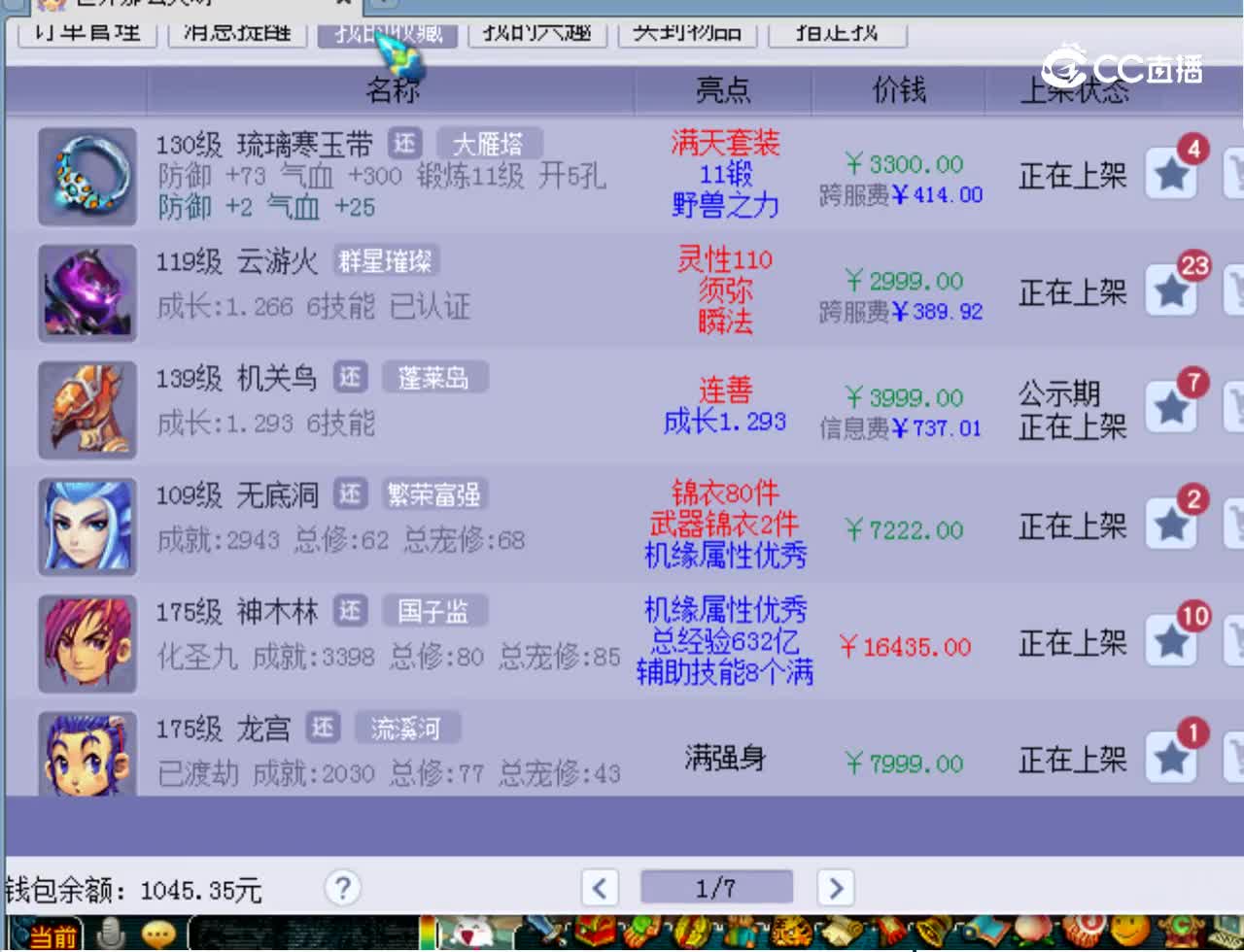Switch to 我的关注 tab
This screenshot has width=1244, height=952.
pyautogui.click(x=538, y=34)
